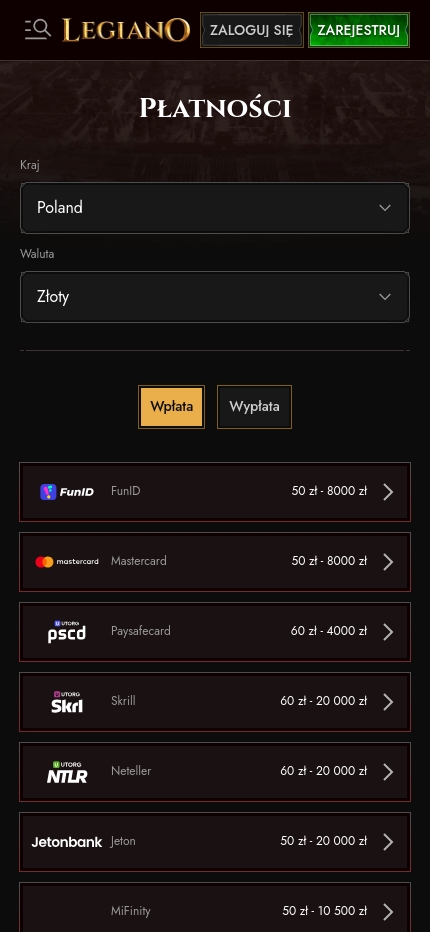Click the Legiano logo
430x932 pixels.
click(x=126, y=30)
